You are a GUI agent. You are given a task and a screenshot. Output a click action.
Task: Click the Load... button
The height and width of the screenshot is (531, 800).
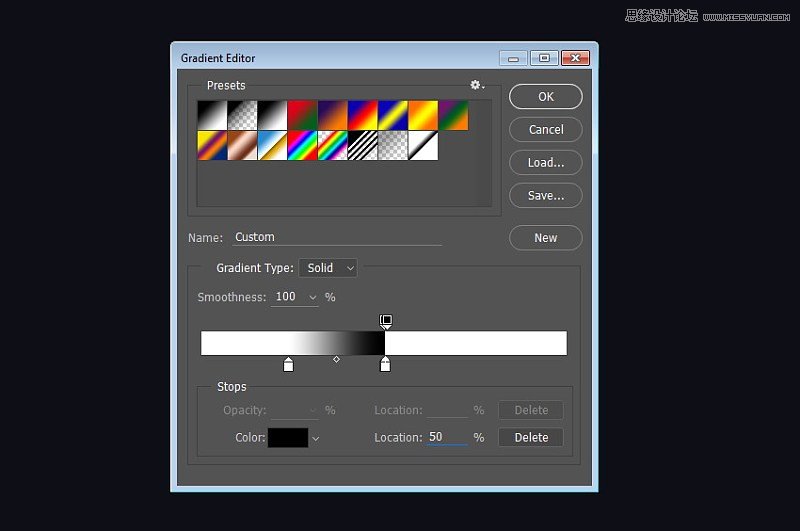[x=545, y=162]
